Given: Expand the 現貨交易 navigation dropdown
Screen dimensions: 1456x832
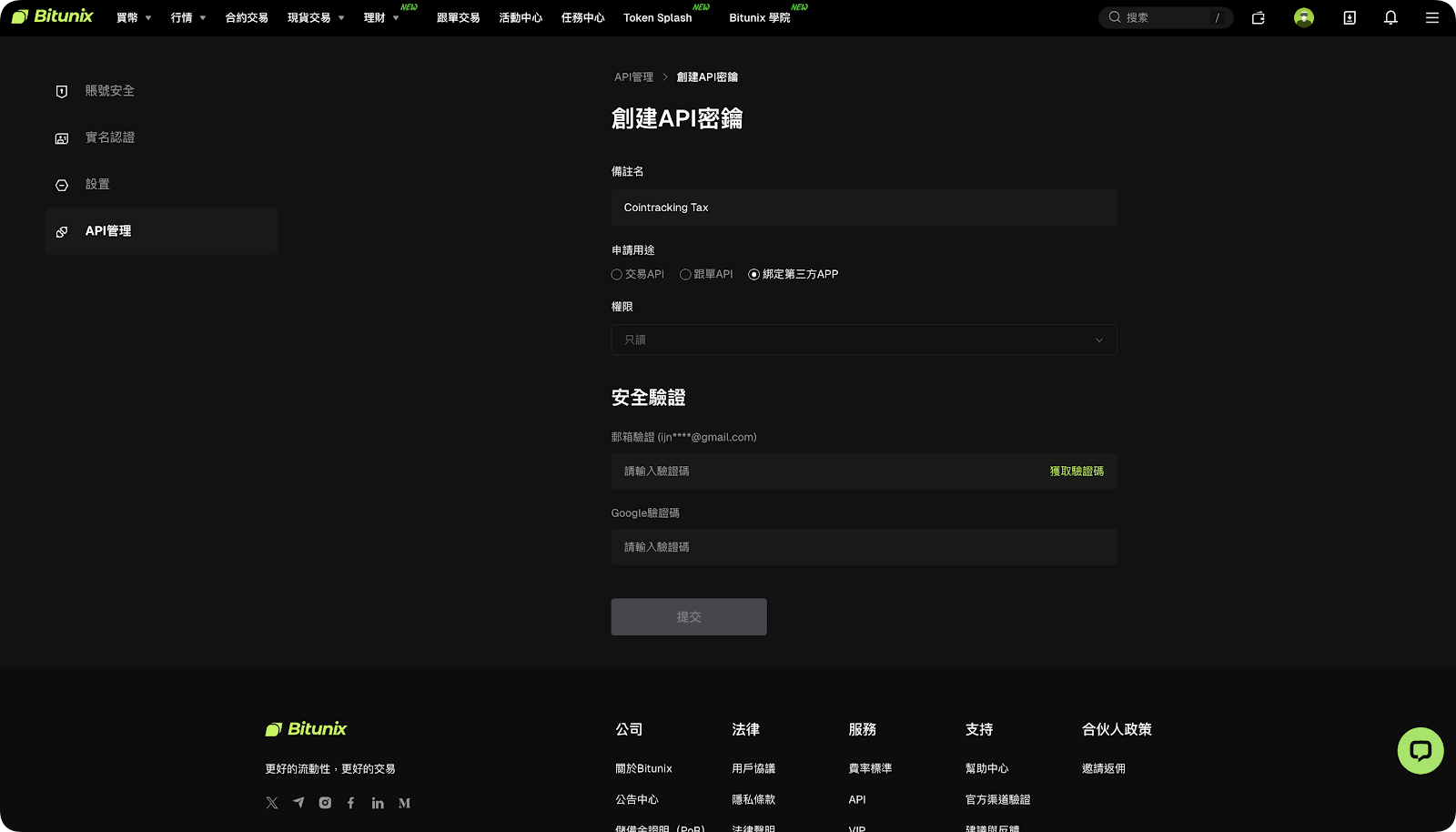Looking at the screenshot, I should 315,17.
